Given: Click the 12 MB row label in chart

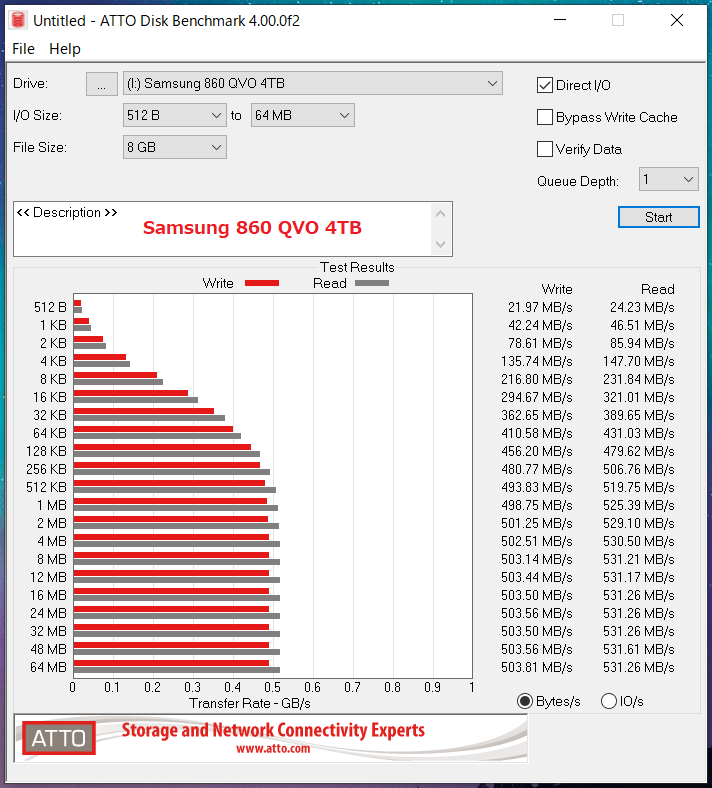Looking at the screenshot, I should [x=48, y=577].
